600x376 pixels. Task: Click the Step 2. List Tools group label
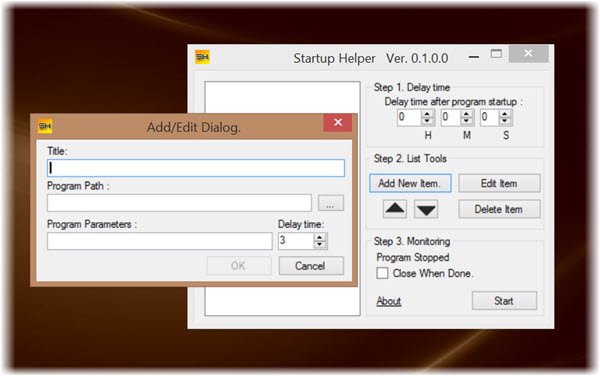(410, 159)
